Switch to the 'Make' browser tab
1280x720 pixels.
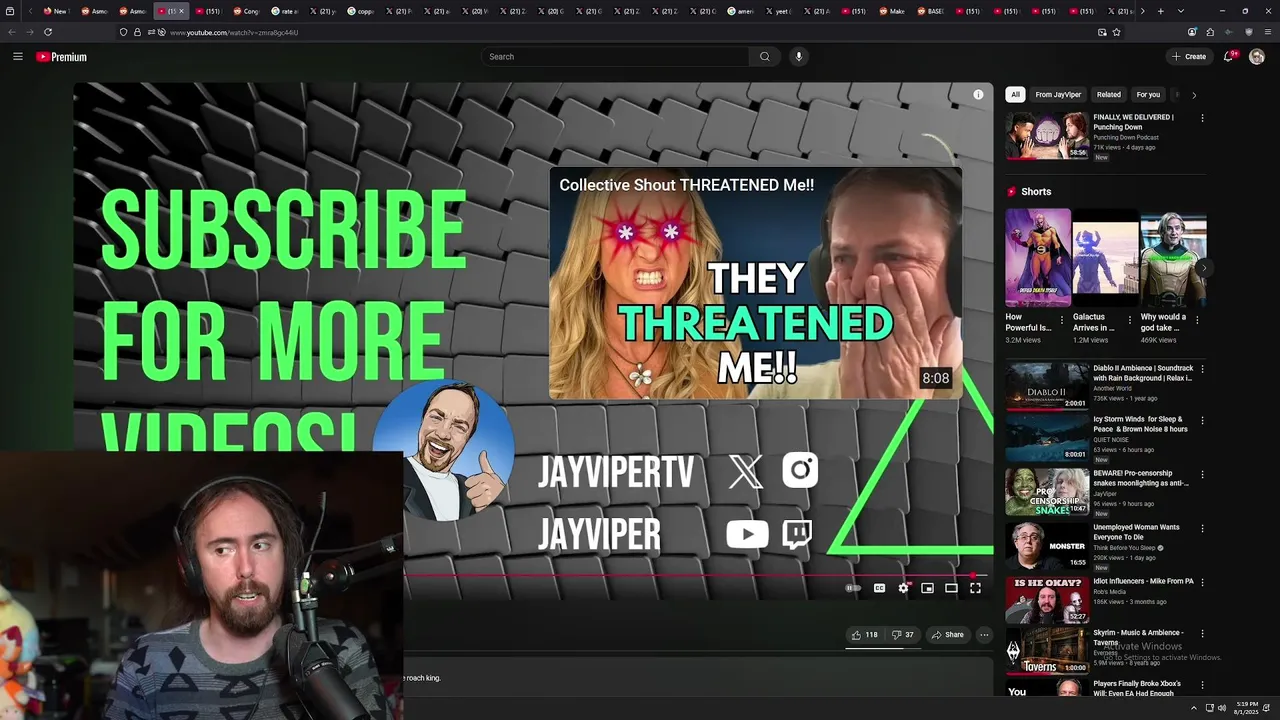[893, 11]
